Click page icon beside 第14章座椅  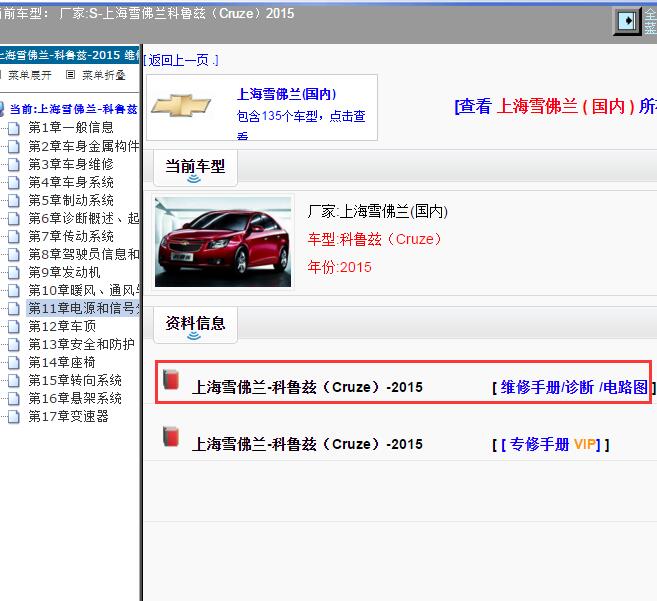tap(14, 363)
